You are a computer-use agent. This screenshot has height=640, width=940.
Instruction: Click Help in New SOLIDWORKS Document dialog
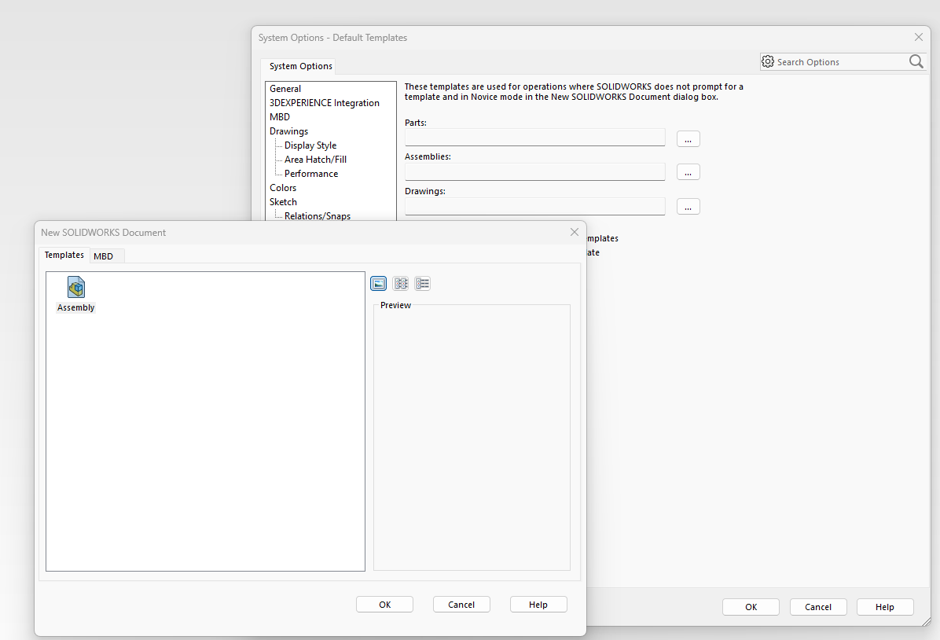pyautogui.click(x=538, y=605)
